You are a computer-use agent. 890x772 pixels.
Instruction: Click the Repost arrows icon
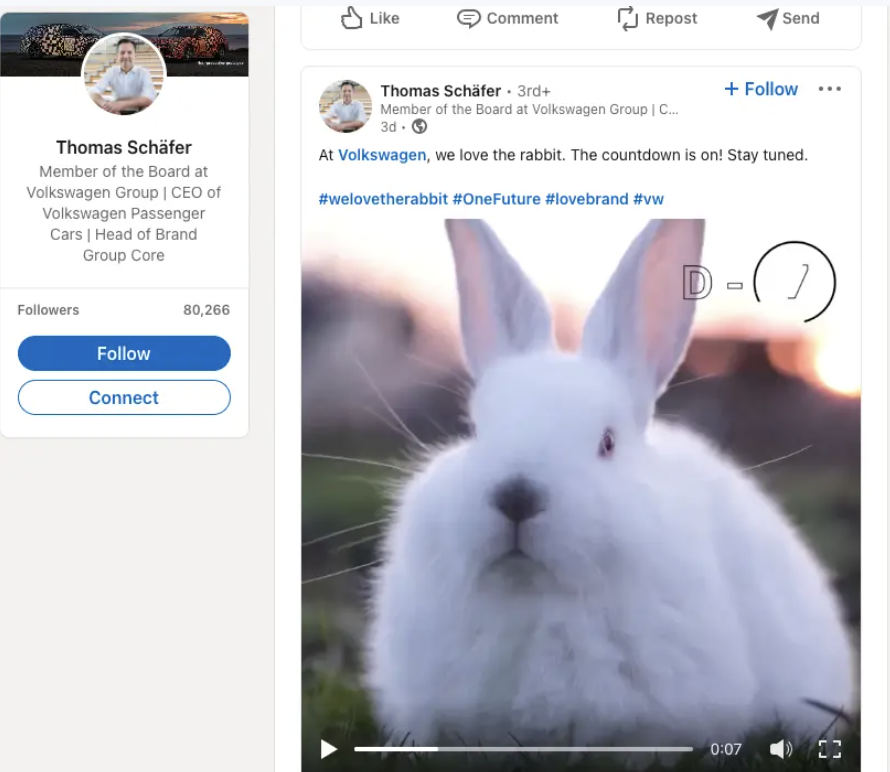coord(627,18)
